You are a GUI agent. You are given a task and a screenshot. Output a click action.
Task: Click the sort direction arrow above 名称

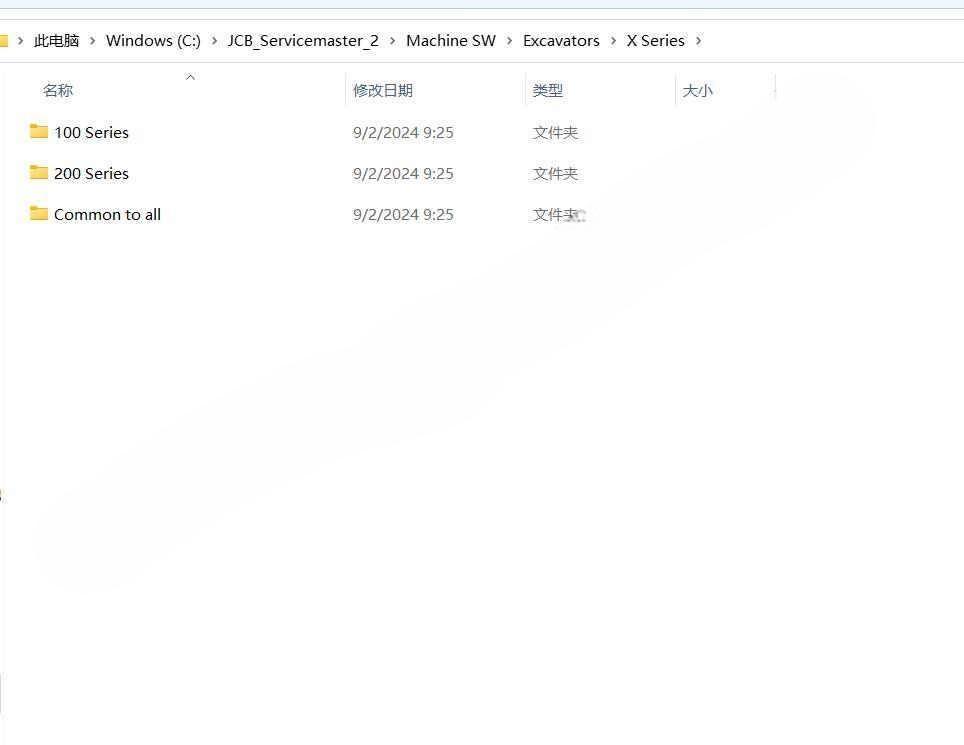(190, 77)
